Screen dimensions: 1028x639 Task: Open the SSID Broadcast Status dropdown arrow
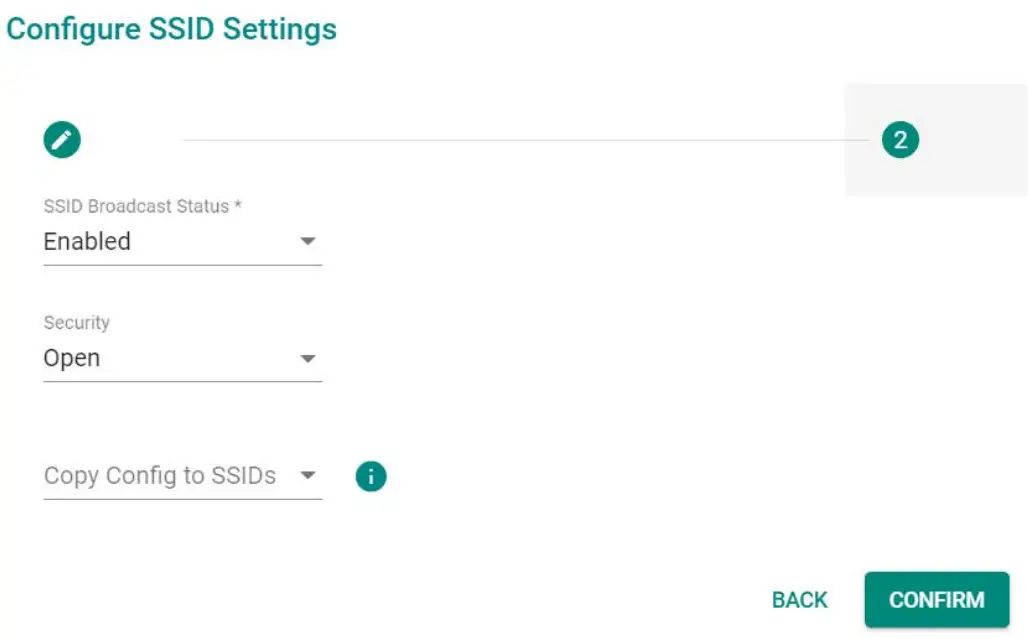click(310, 241)
